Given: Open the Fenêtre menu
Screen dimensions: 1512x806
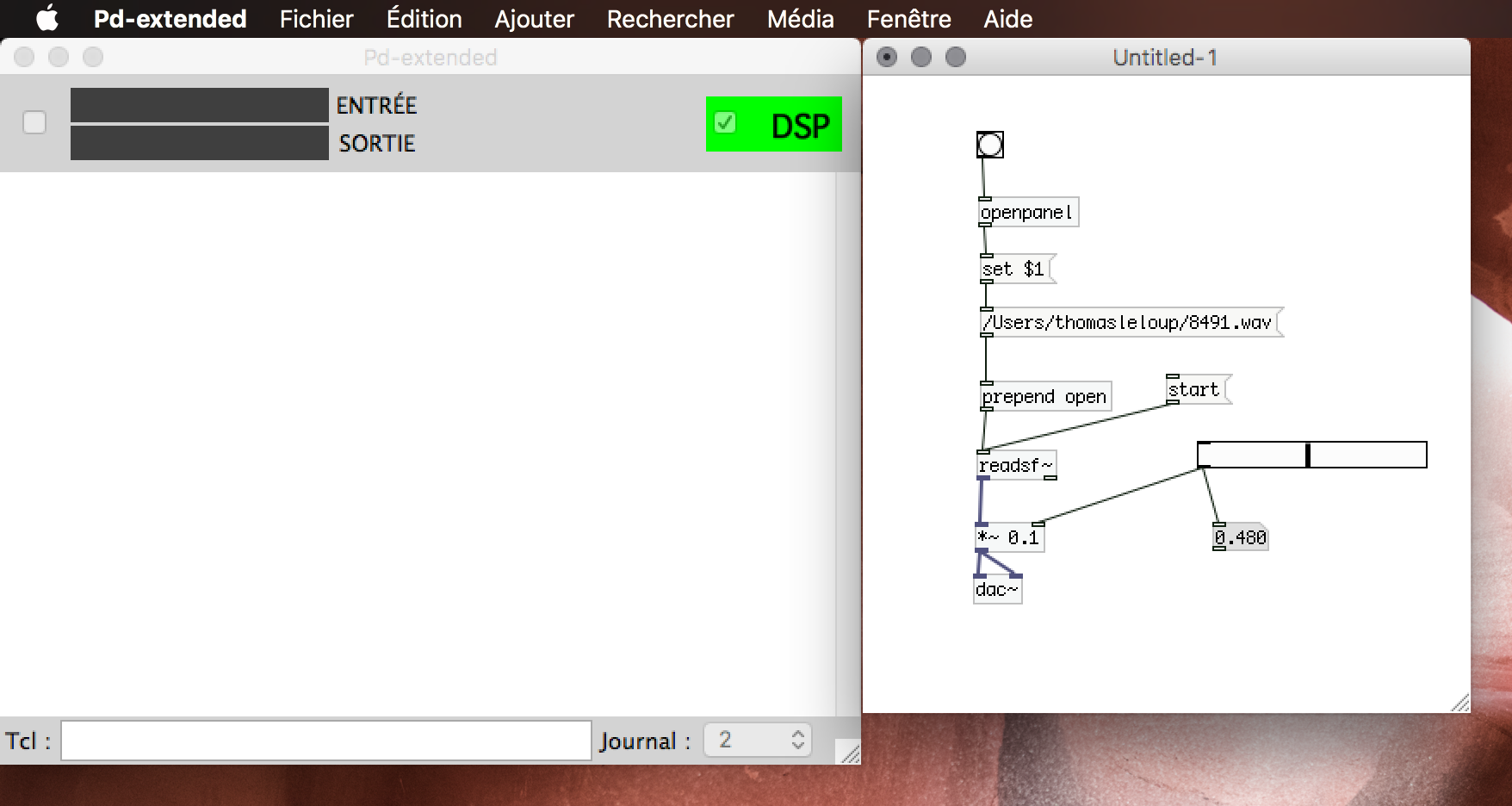Looking at the screenshot, I should 908,19.
